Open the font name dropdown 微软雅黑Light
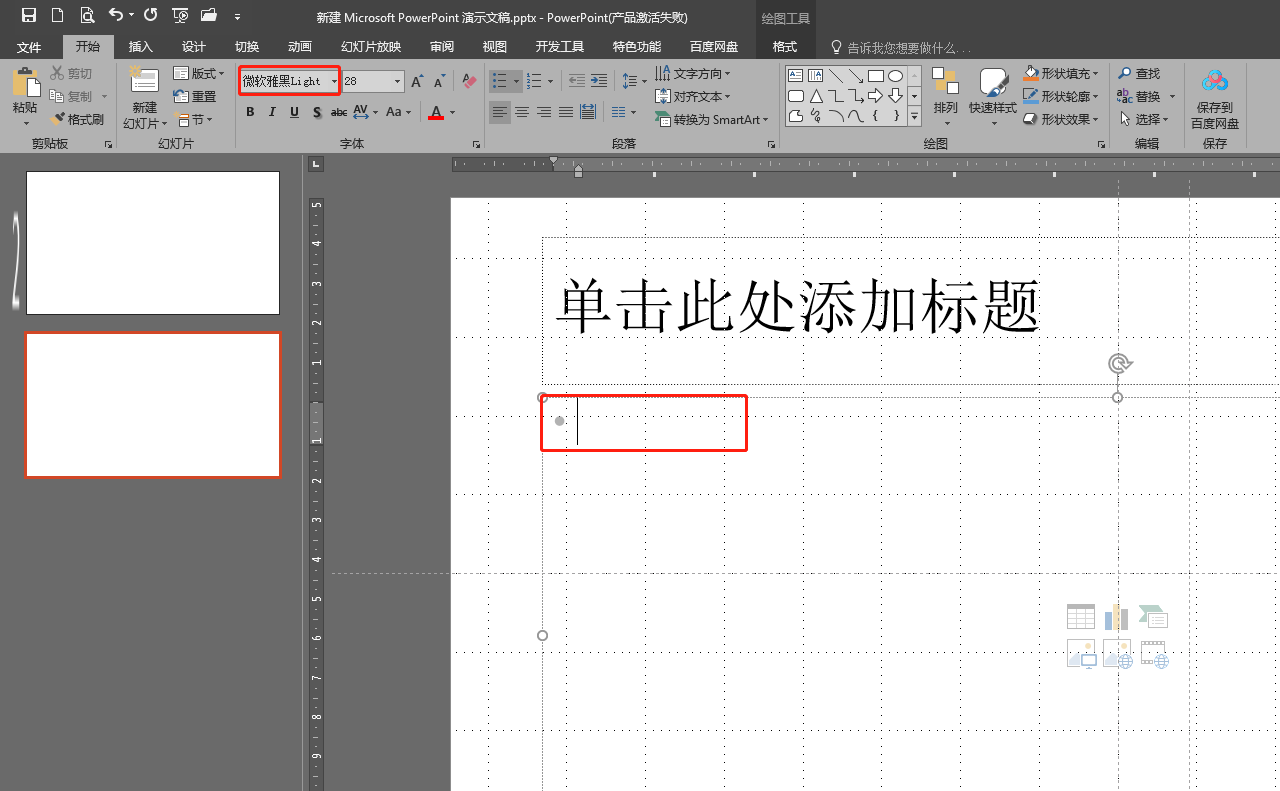 pos(334,81)
